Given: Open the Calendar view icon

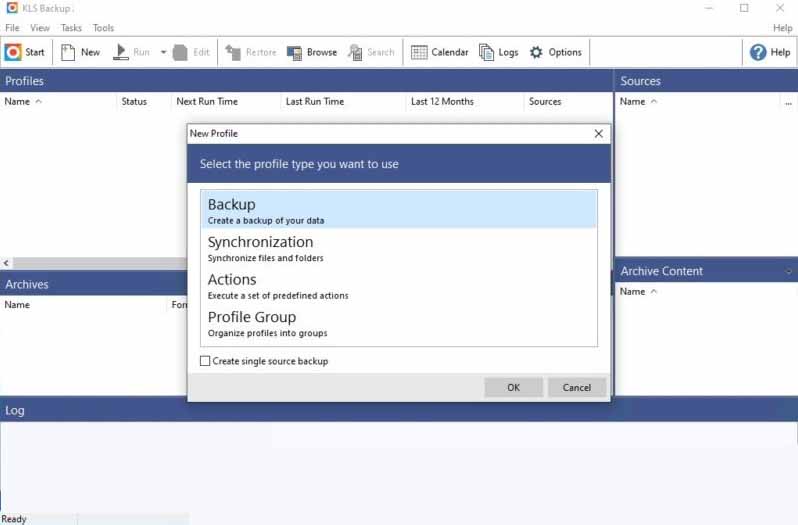Looking at the screenshot, I should (x=419, y=52).
